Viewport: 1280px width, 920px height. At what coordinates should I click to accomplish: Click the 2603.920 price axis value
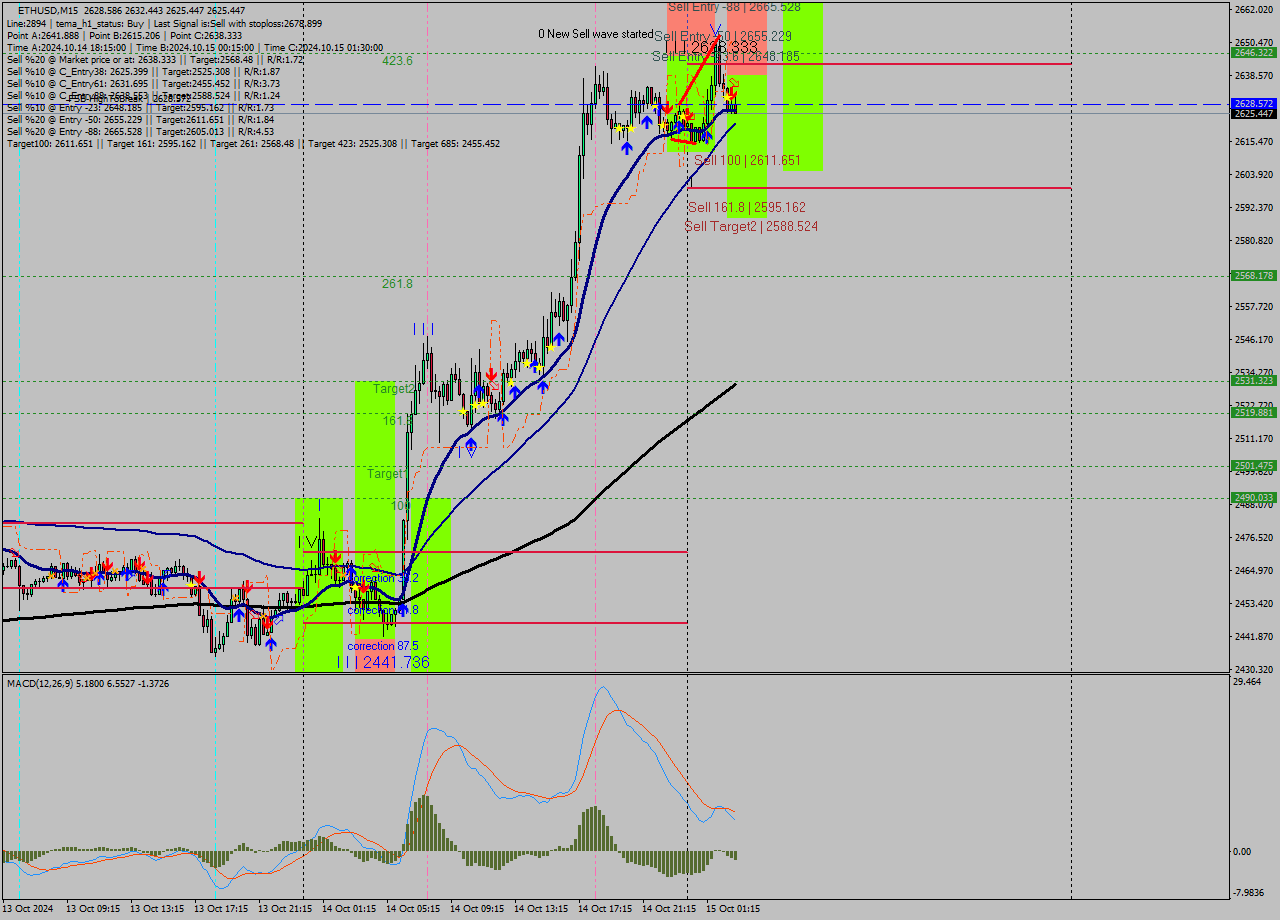(x=1253, y=175)
